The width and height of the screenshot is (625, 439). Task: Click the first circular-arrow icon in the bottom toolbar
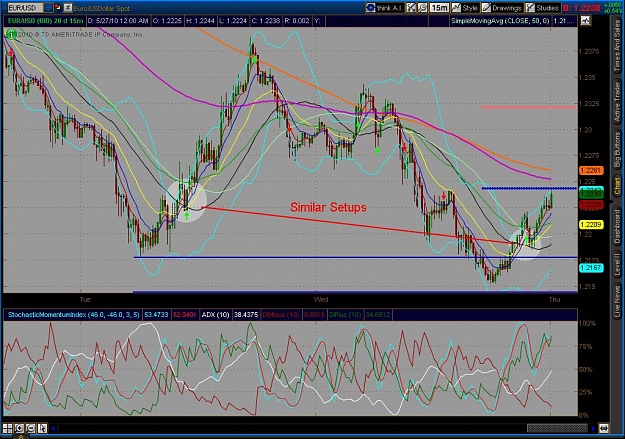19,428
